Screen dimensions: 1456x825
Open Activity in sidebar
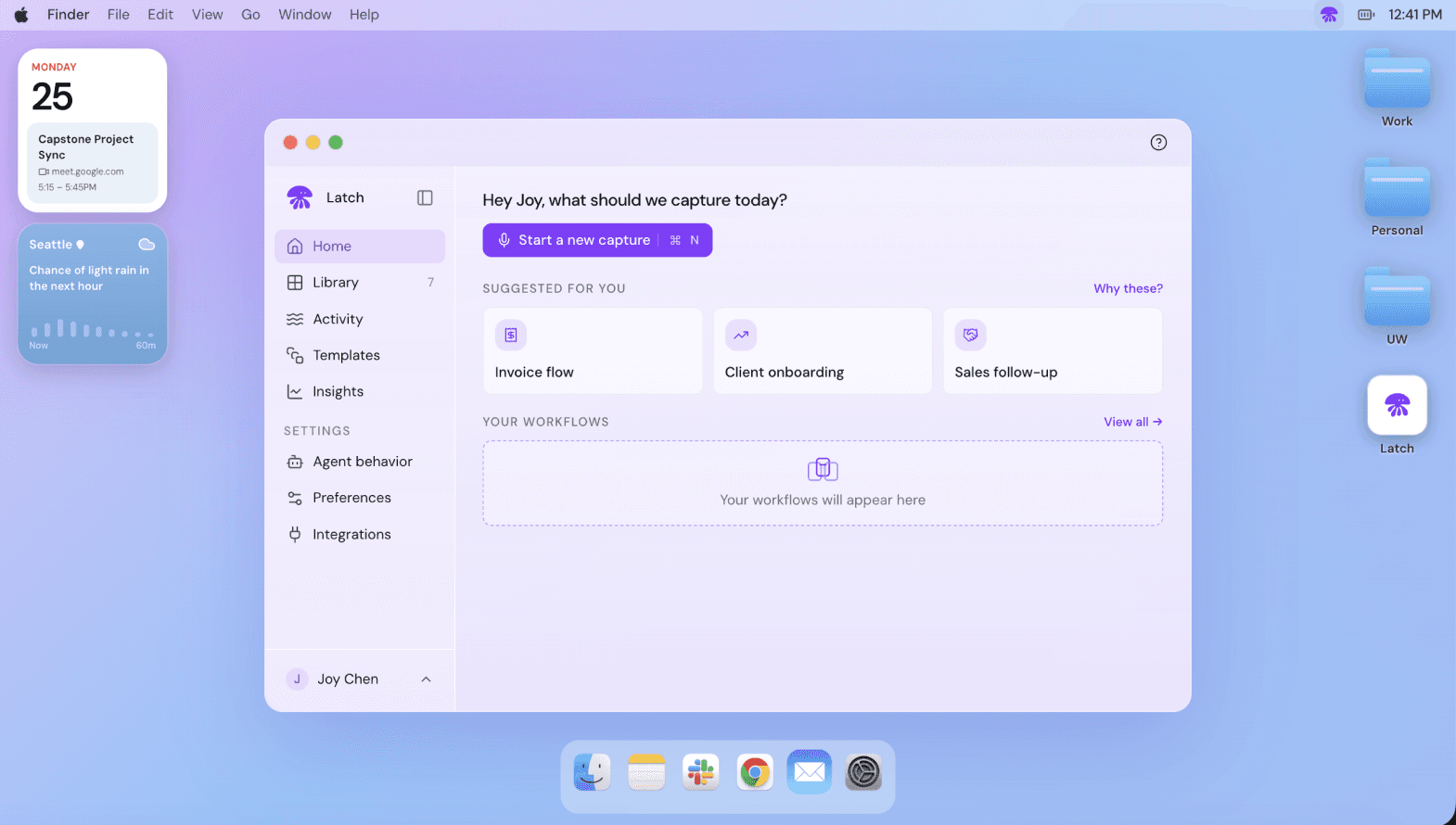tap(360, 319)
